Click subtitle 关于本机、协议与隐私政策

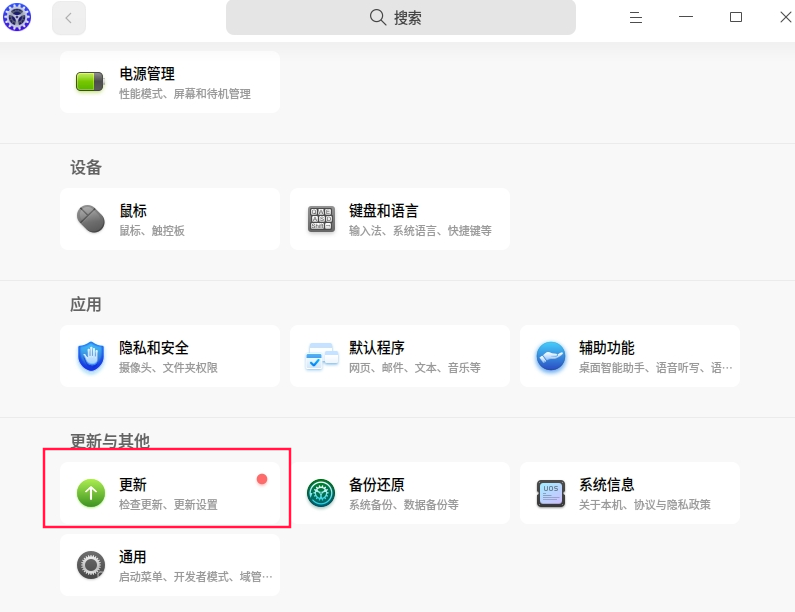pos(645,505)
